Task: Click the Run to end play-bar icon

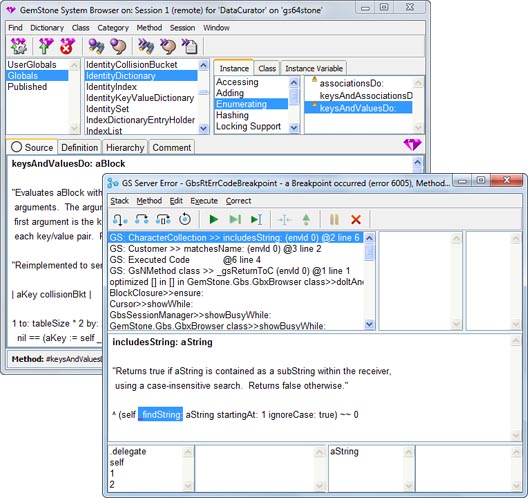Action: coord(235,220)
